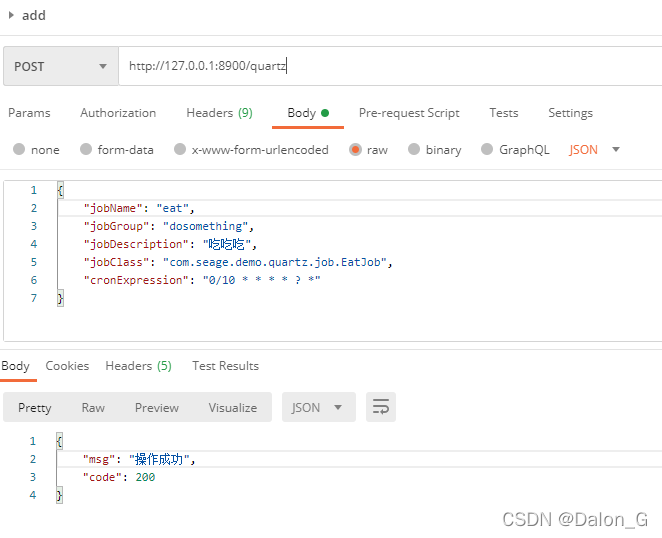Choose the GraphQL body option
This screenshot has width=662, height=538.
point(515,149)
